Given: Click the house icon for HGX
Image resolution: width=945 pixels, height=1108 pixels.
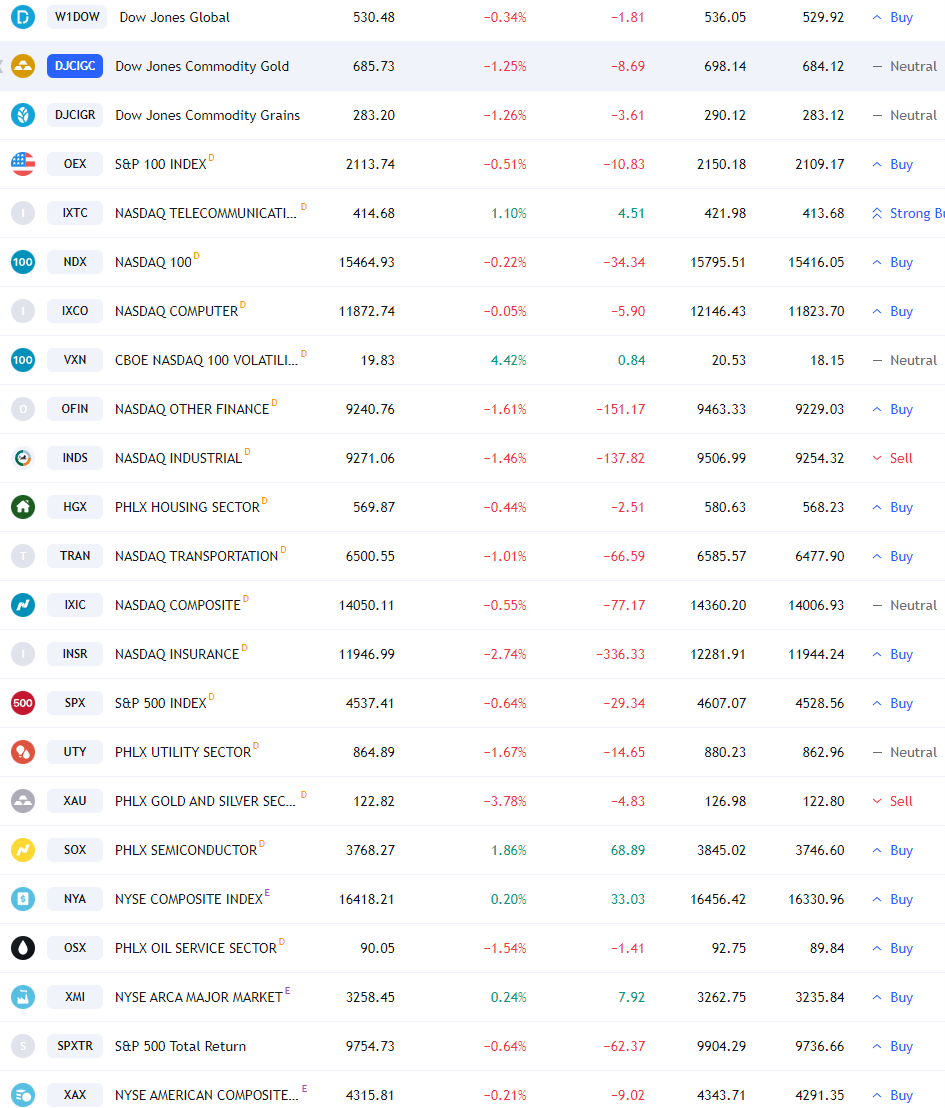Looking at the screenshot, I should (23, 507).
